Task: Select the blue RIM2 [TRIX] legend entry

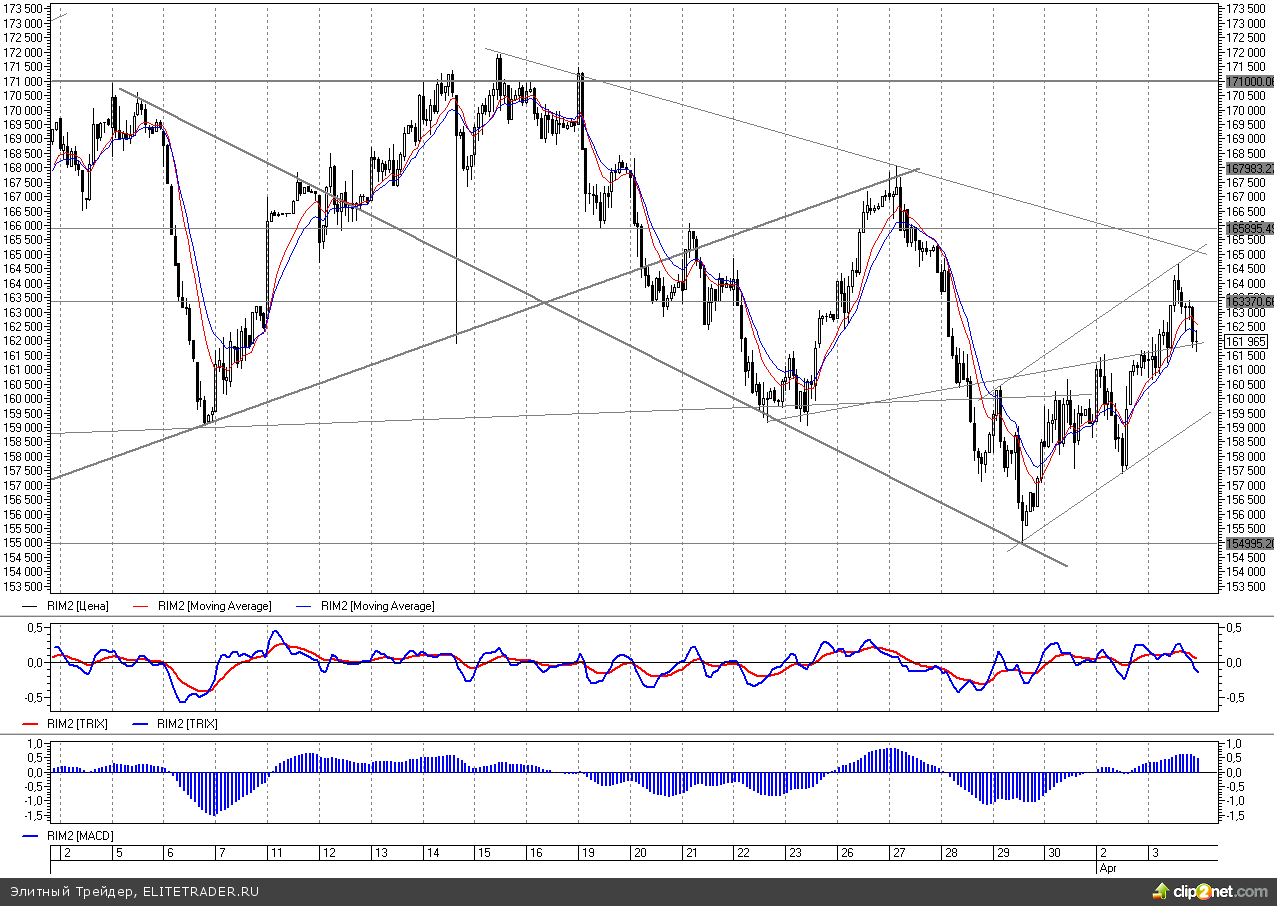Action: click(x=187, y=723)
